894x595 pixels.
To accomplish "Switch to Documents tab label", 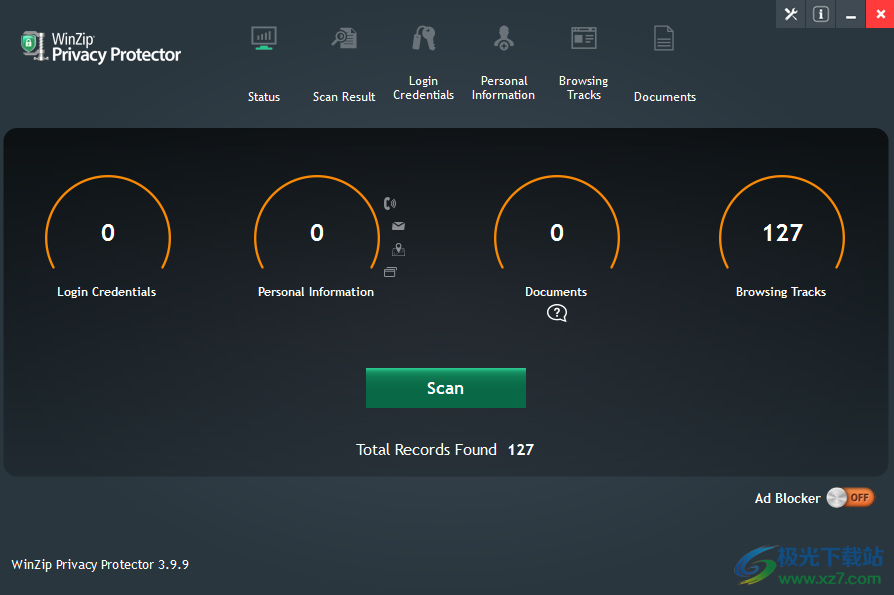I will click(665, 97).
